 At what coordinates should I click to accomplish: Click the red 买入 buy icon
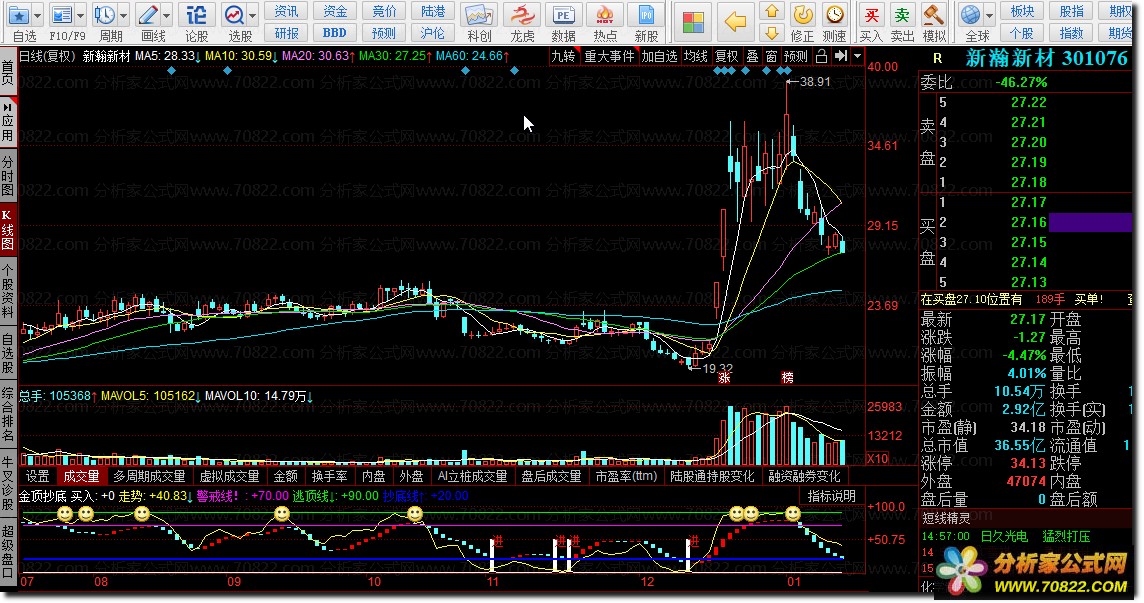coord(871,15)
